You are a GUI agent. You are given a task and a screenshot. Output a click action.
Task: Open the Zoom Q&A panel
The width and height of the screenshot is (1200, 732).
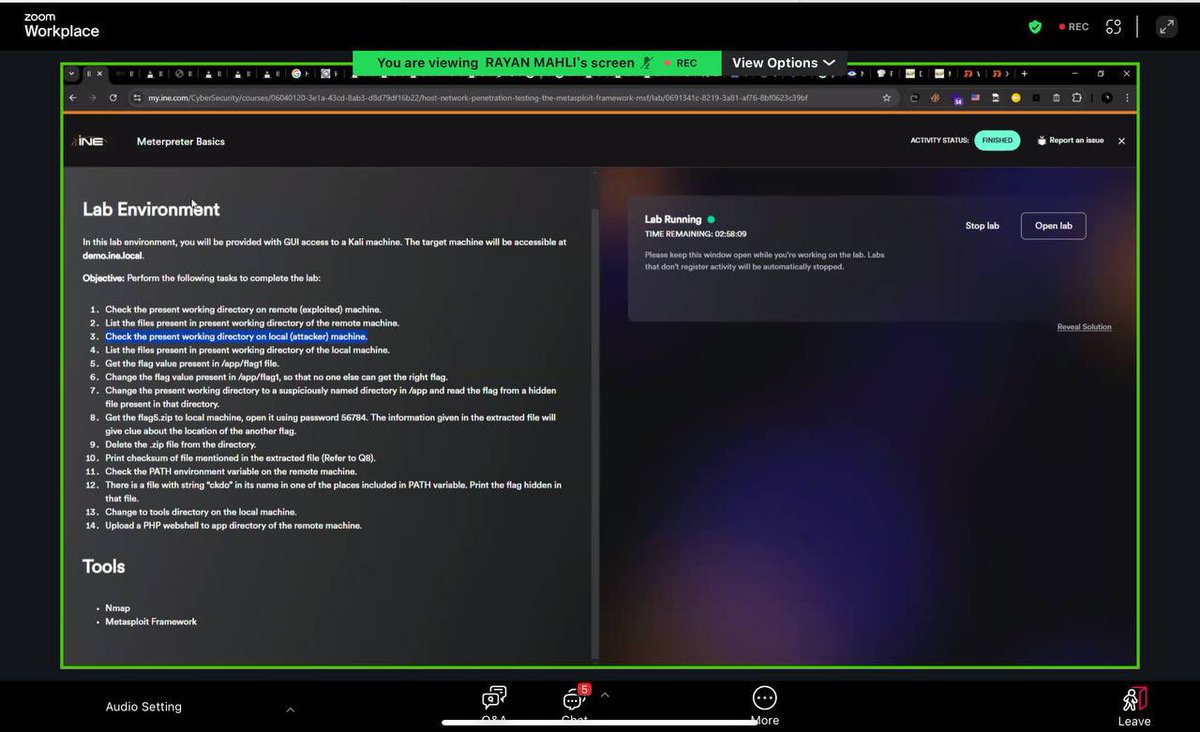click(x=494, y=704)
